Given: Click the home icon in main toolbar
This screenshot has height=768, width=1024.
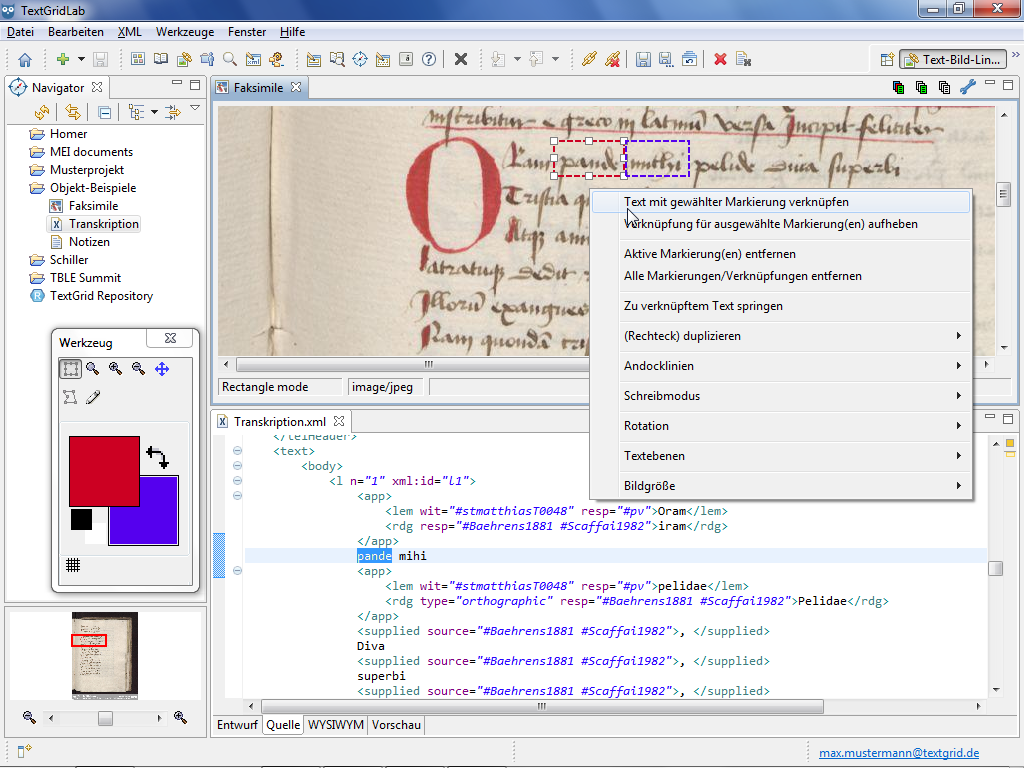Looking at the screenshot, I should point(25,59).
